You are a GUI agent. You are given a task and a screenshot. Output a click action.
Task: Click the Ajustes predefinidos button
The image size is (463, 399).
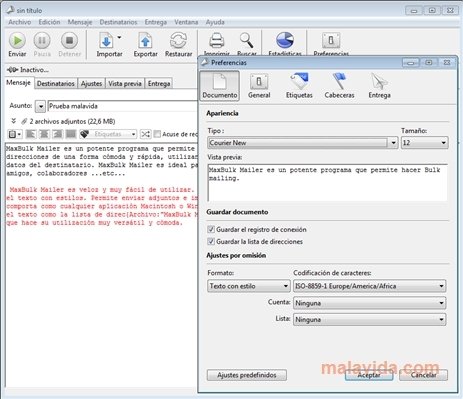(x=247, y=375)
